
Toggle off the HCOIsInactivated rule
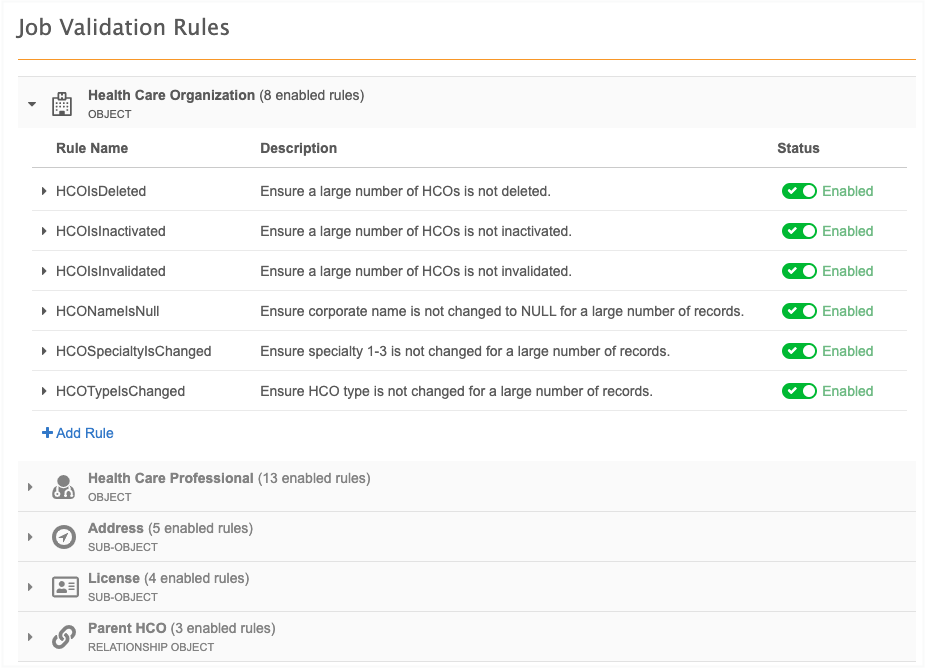799,231
